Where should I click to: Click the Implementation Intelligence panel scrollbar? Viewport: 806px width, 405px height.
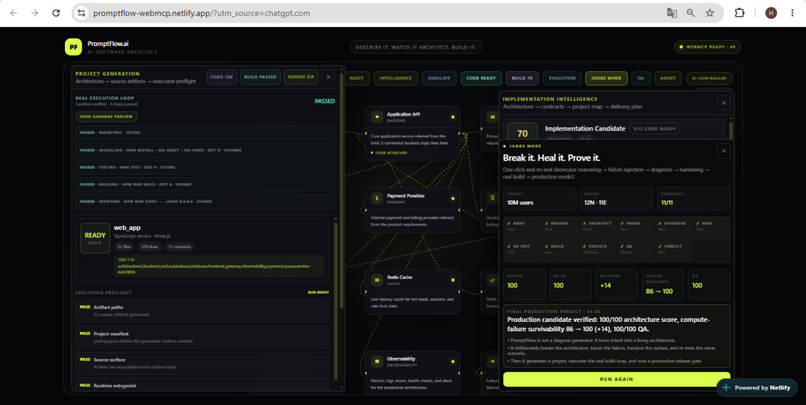pyautogui.click(x=731, y=129)
